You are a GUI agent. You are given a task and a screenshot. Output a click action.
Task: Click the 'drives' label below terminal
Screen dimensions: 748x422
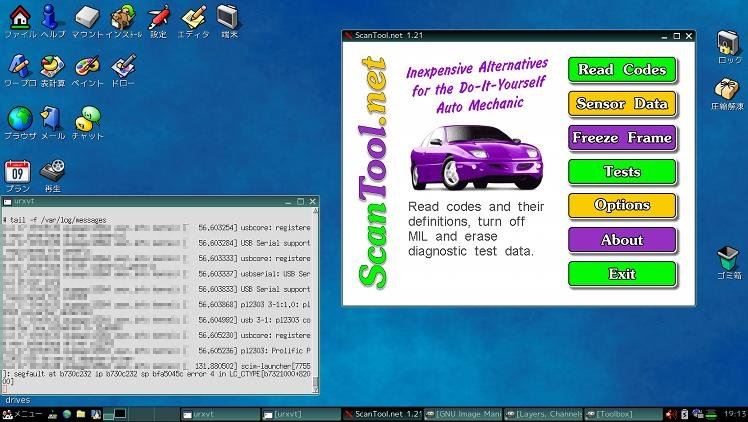[x=18, y=400]
